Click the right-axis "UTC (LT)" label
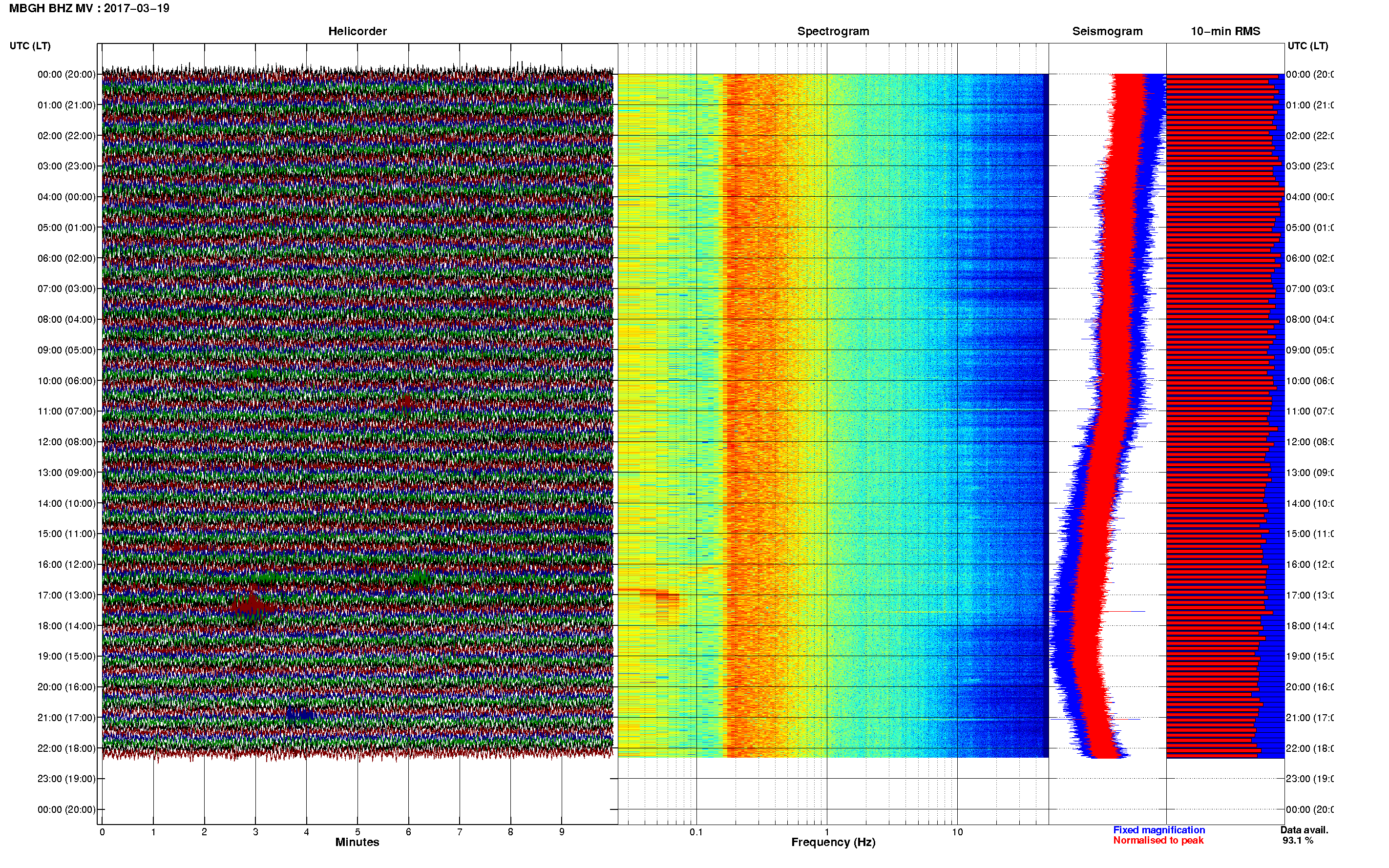This screenshot has width=1389, height=868. point(1307,46)
